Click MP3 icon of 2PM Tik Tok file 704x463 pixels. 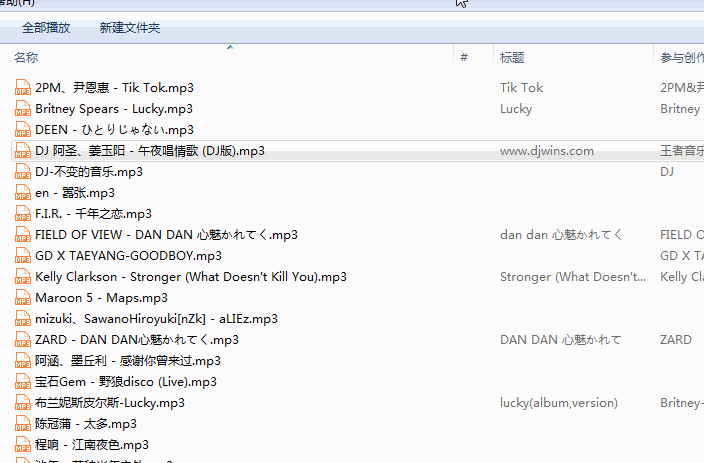[22, 88]
